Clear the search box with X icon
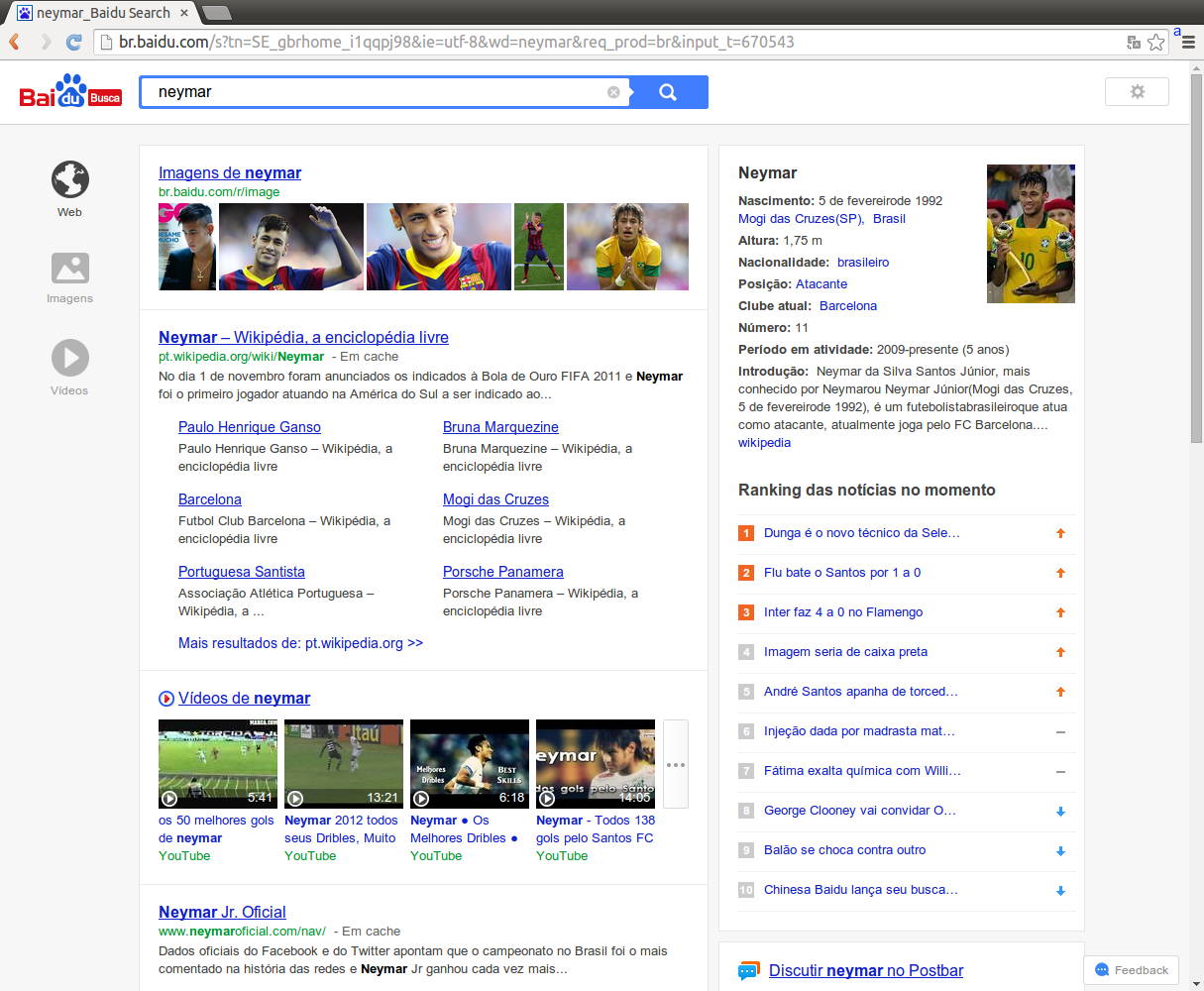 tap(613, 92)
